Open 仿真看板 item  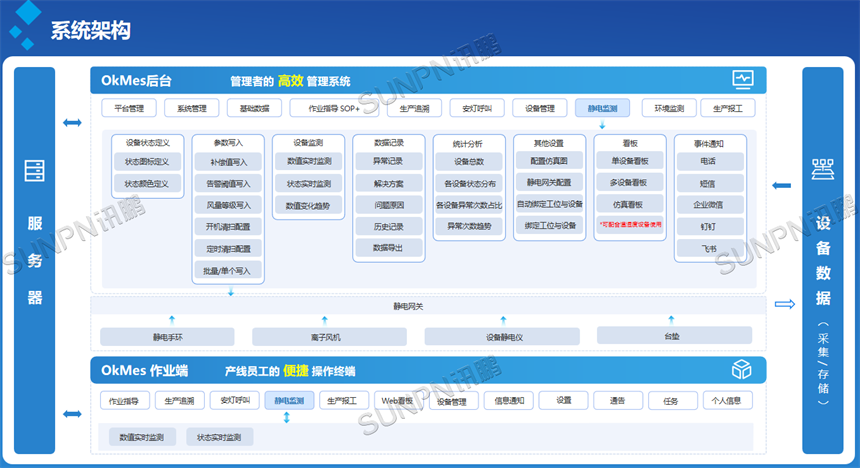click(630, 204)
